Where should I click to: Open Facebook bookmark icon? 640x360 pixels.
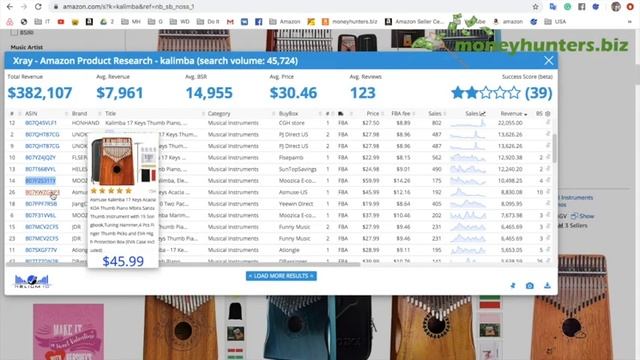tap(258, 22)
